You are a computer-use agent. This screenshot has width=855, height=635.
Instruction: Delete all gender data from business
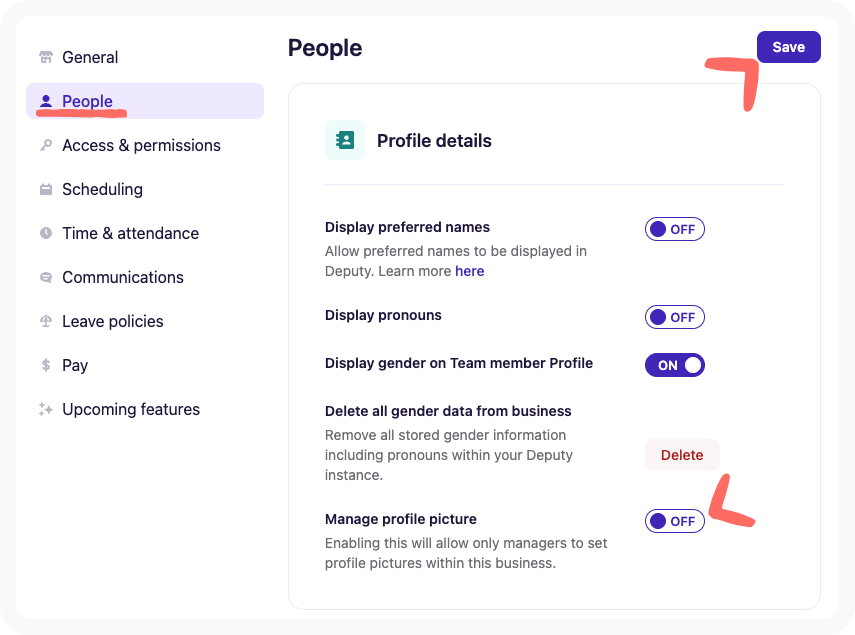[x=682, y=454]
